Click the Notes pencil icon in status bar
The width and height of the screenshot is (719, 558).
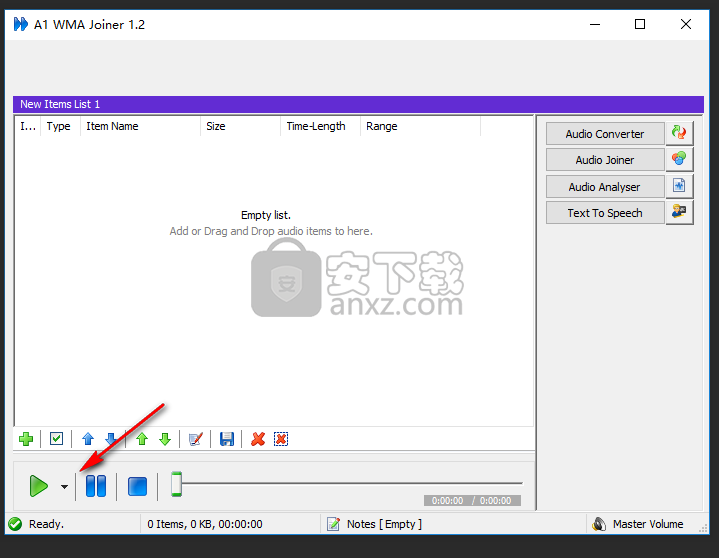(x=333, y=524)
